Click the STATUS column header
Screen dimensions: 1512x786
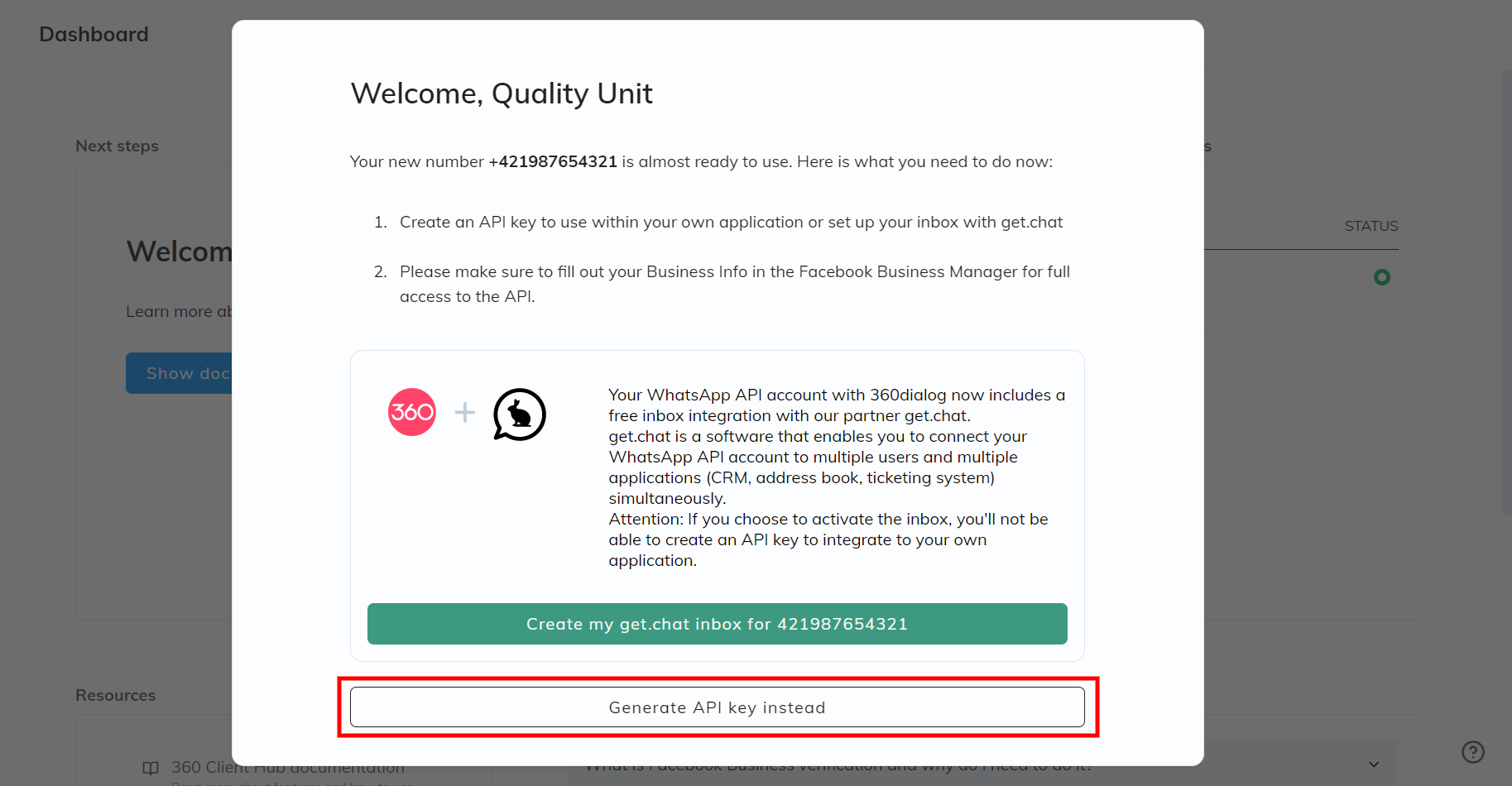pos(1370,226)
